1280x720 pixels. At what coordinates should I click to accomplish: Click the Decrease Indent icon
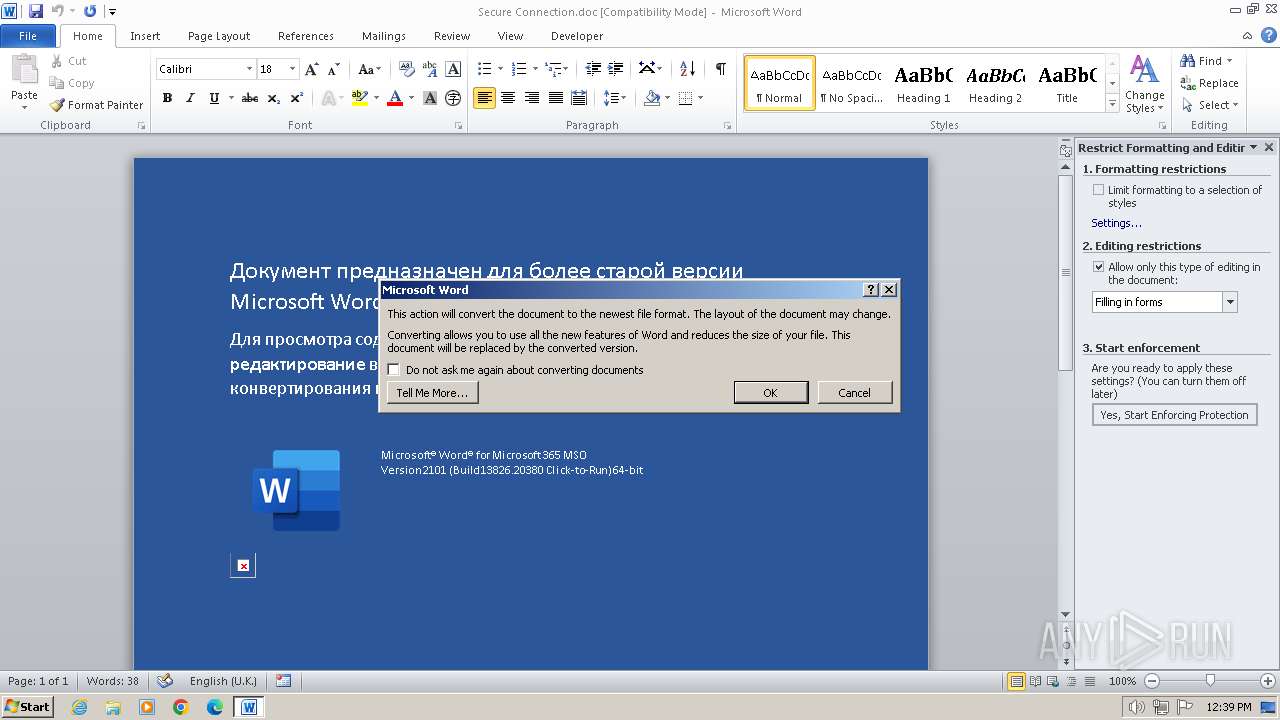593,69
